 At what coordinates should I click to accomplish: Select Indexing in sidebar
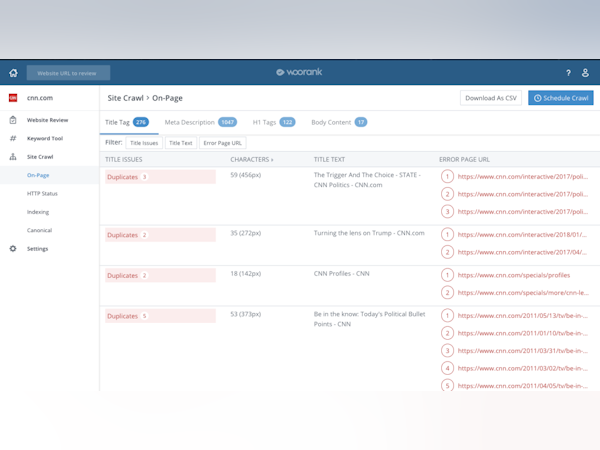38,212
